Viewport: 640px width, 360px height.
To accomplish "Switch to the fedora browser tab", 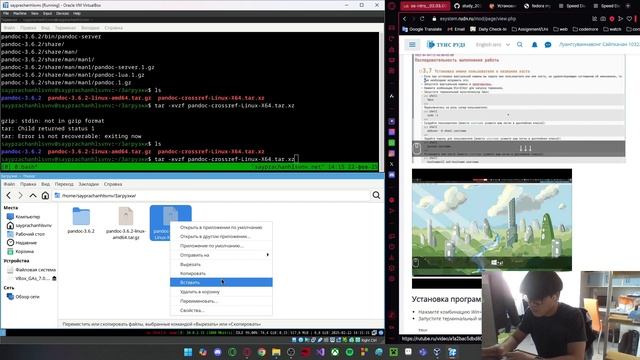I will pyautogui.click(x=537, y=6).
